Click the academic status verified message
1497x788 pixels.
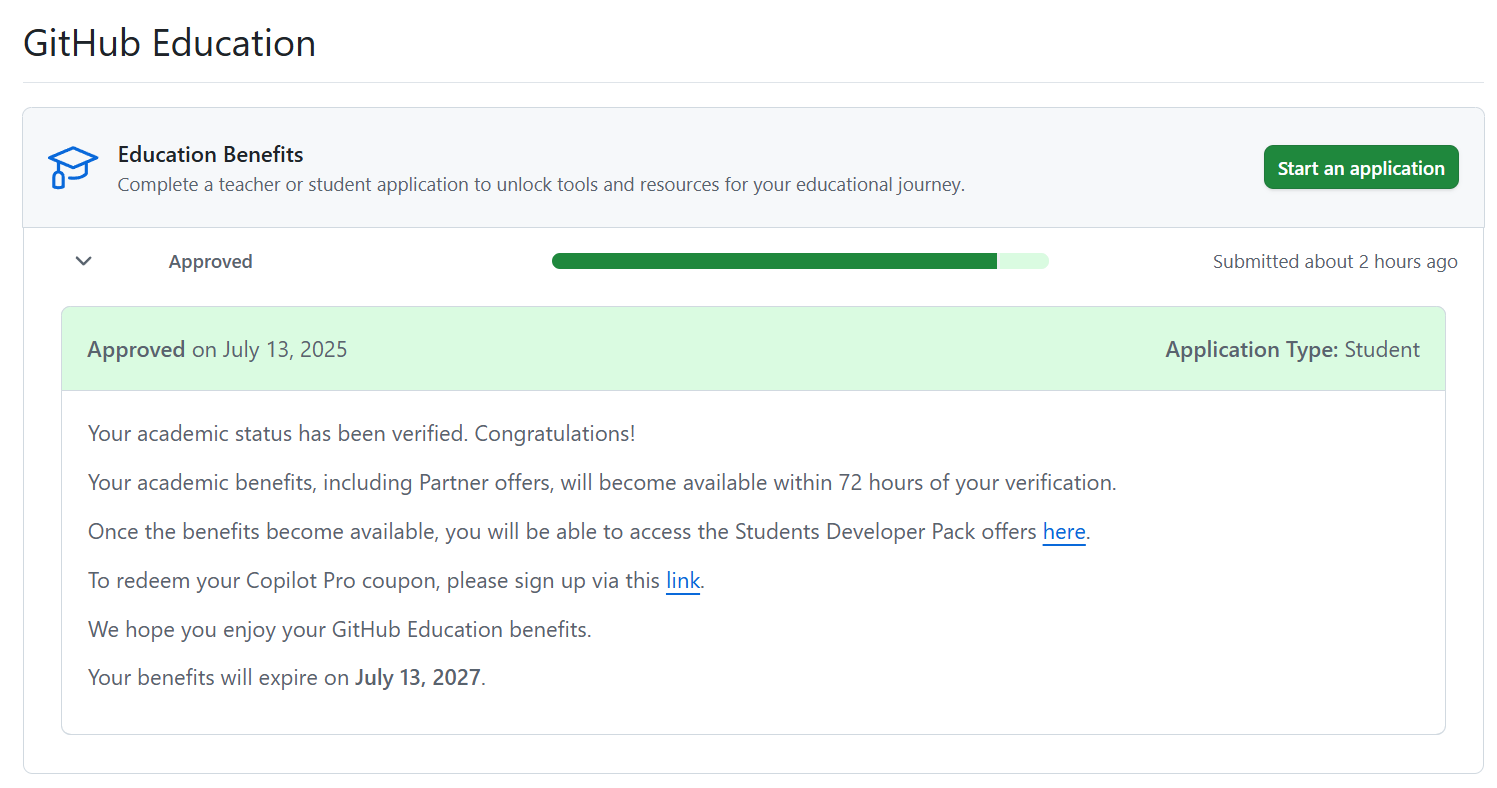(x=362, y=434)
